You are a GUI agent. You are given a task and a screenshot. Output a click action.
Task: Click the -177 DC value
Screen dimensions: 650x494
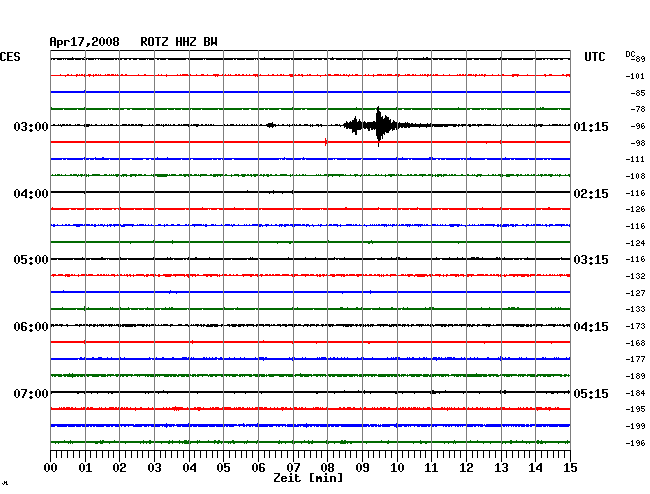635,359
